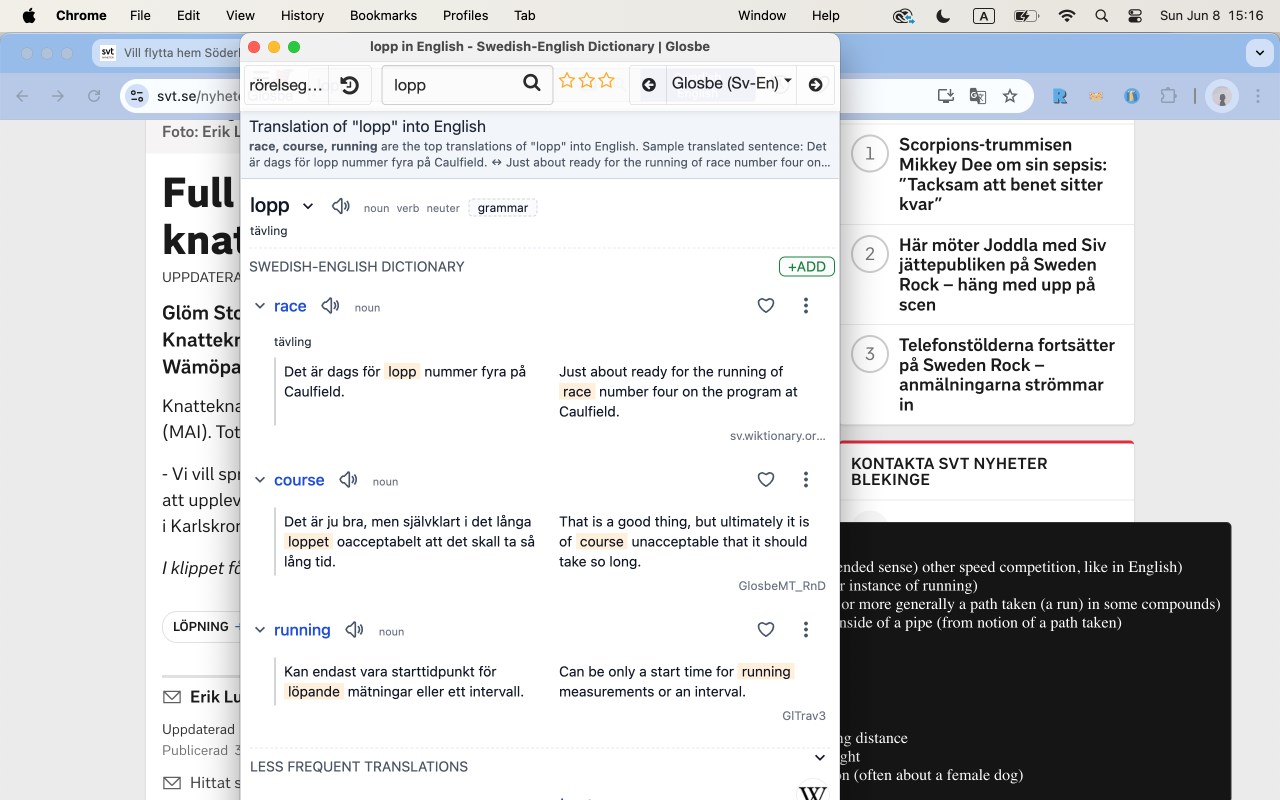Open the 'running' translation link

tap(302, 630)
